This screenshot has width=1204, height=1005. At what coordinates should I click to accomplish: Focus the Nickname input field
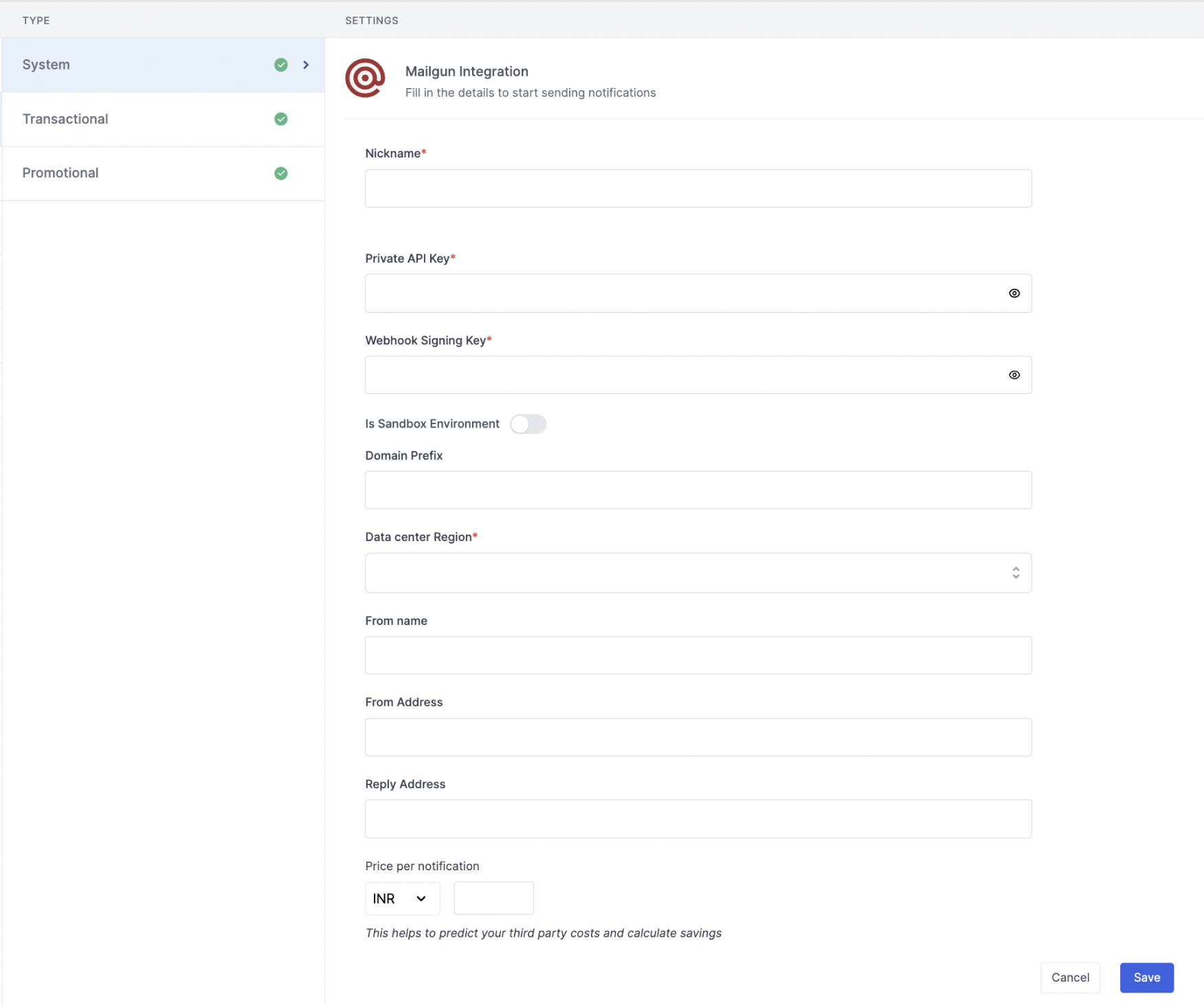[x=698, y=188]
